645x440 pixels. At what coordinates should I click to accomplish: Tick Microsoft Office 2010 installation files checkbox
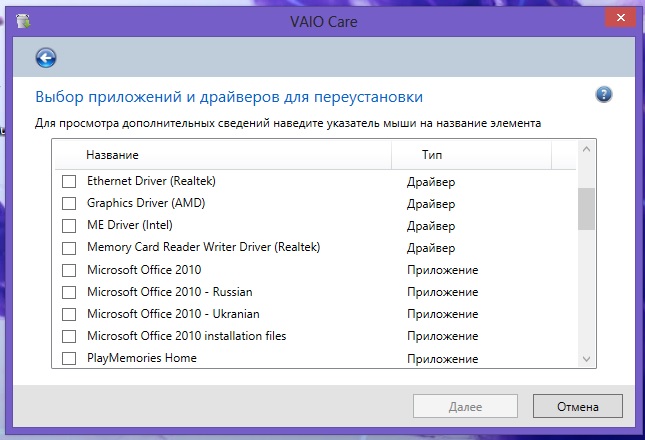click(x=69, y=336)
